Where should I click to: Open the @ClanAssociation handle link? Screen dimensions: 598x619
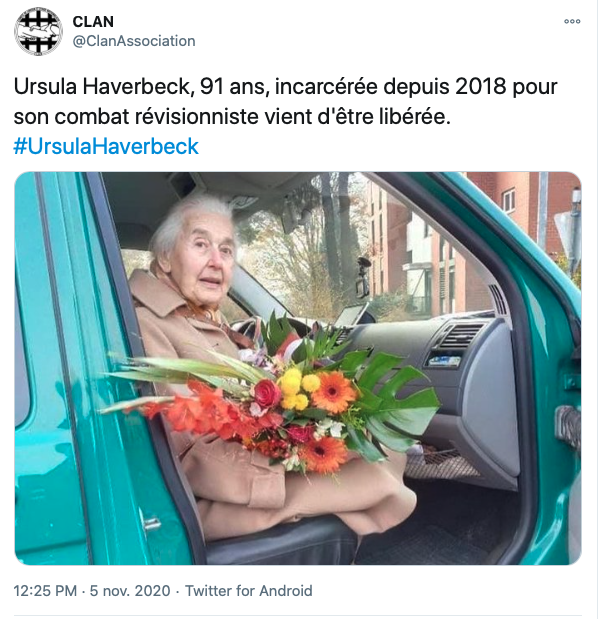(x=134, y=41)
